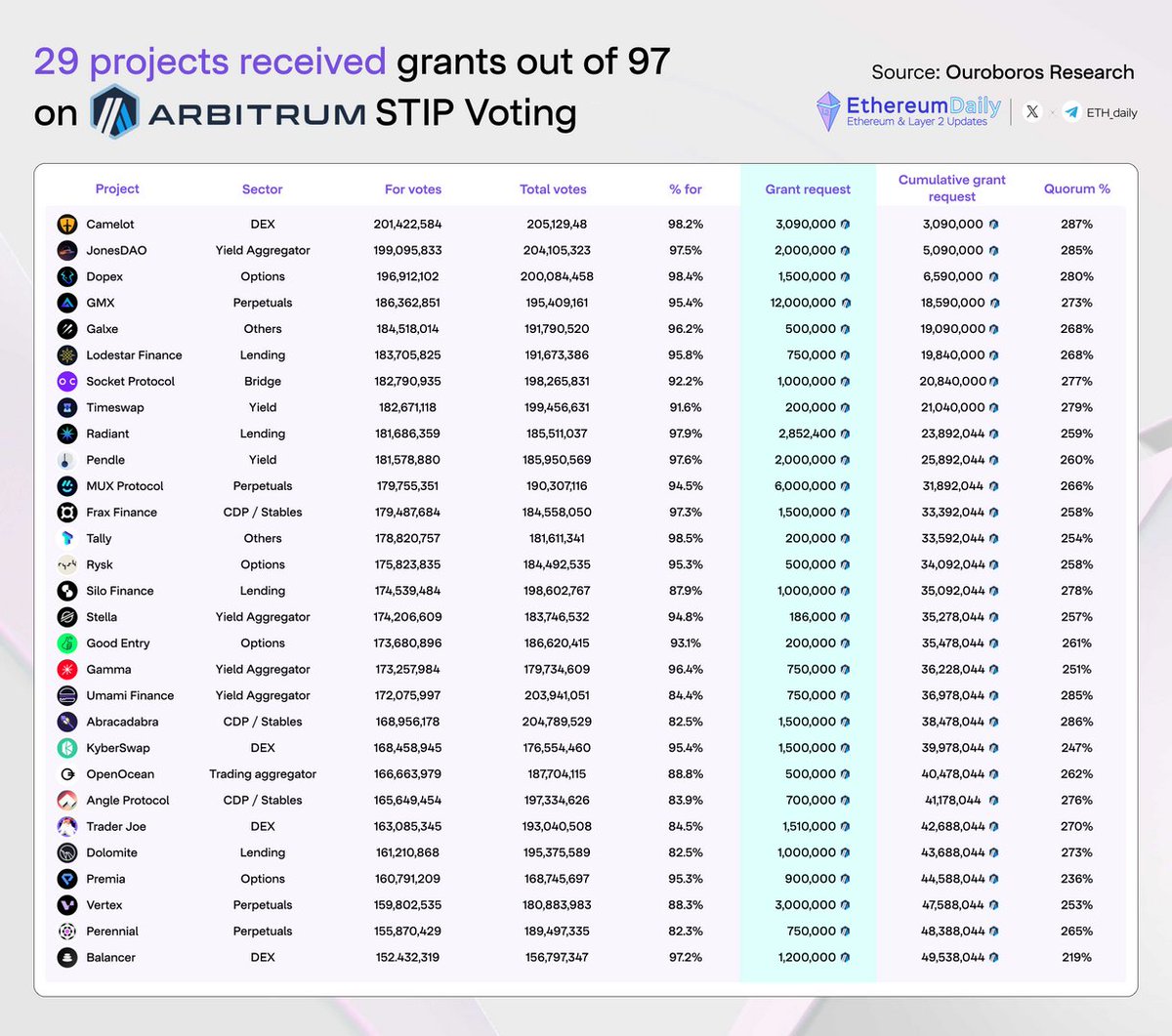Select the Total votes column header
Viewport: 1172px width, 1036px height.
554,189
